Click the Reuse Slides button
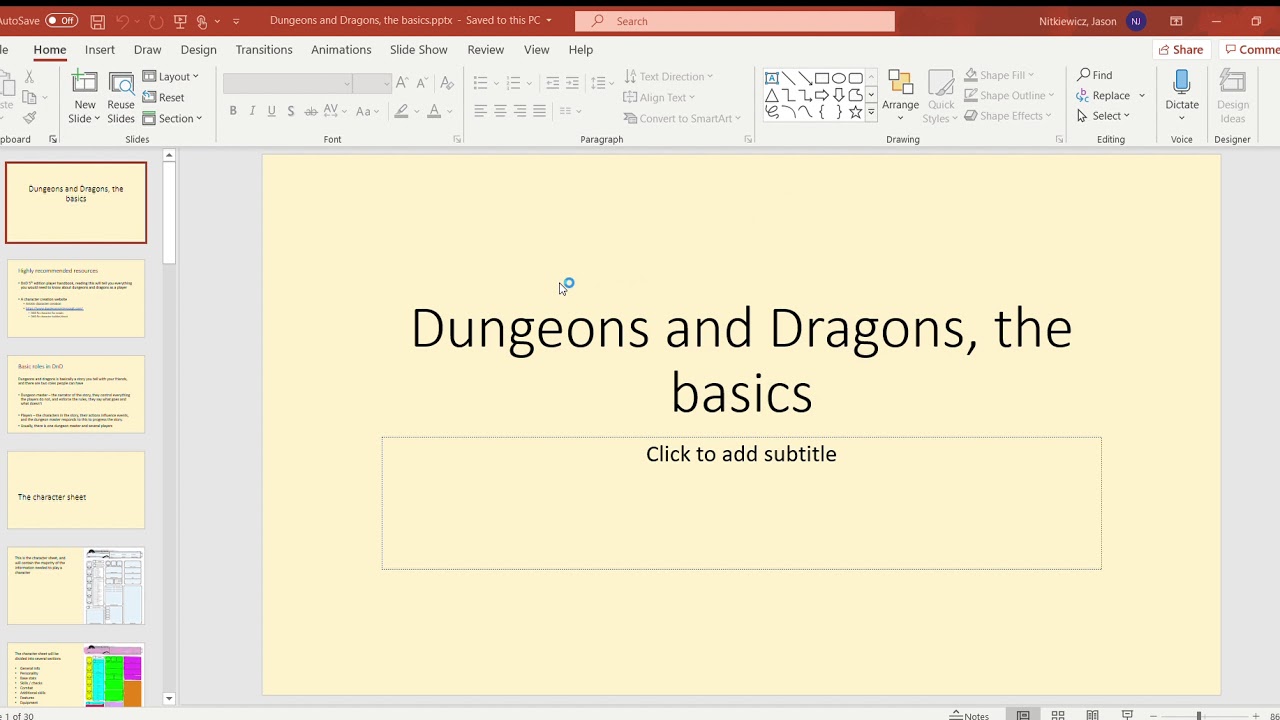Image resolution: width=1280 pixels, height=720 pixels. (x=121, y=98)
